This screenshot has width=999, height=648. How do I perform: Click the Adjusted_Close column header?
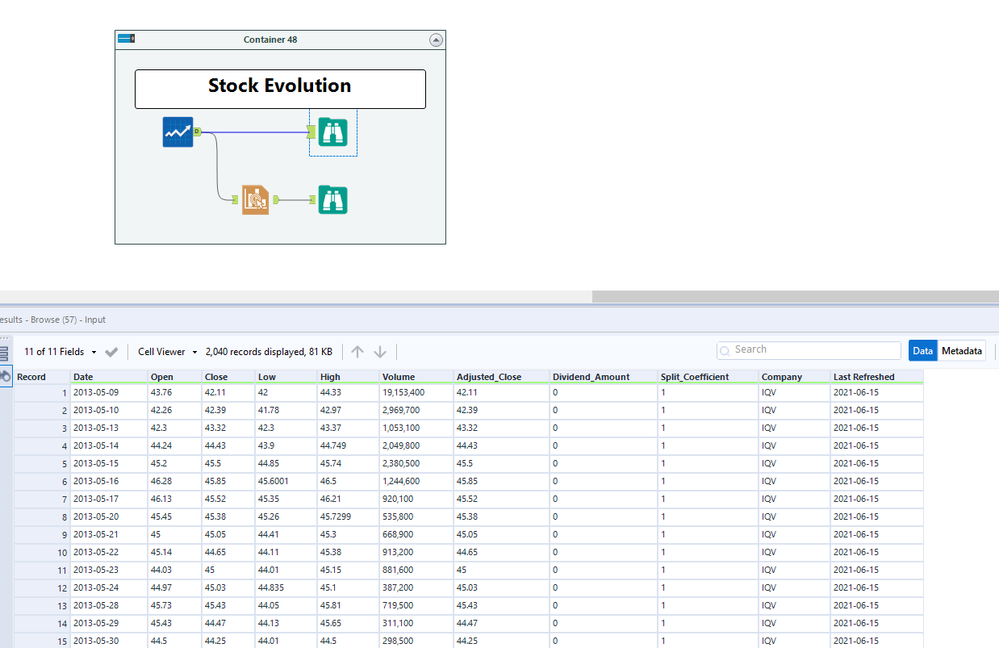pyautogui.click(x=488, y=377)
